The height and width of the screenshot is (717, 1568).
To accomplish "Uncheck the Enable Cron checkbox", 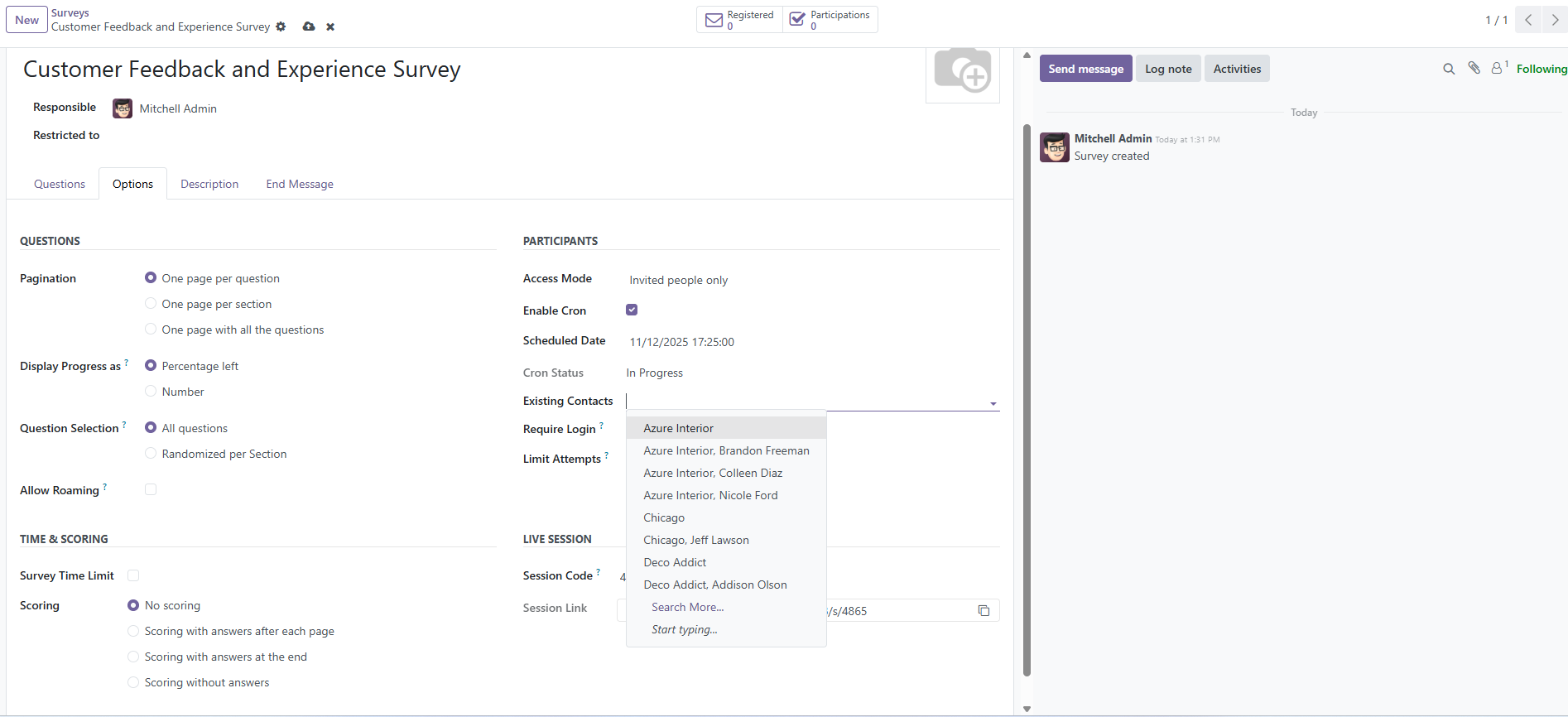I will point(632,310).
